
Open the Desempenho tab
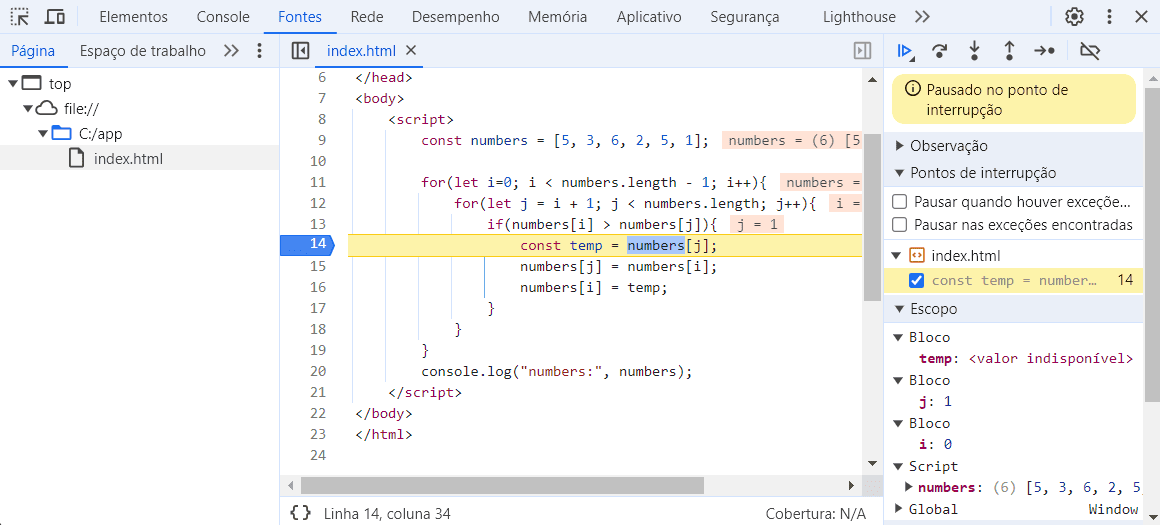[x=456, y=17]
